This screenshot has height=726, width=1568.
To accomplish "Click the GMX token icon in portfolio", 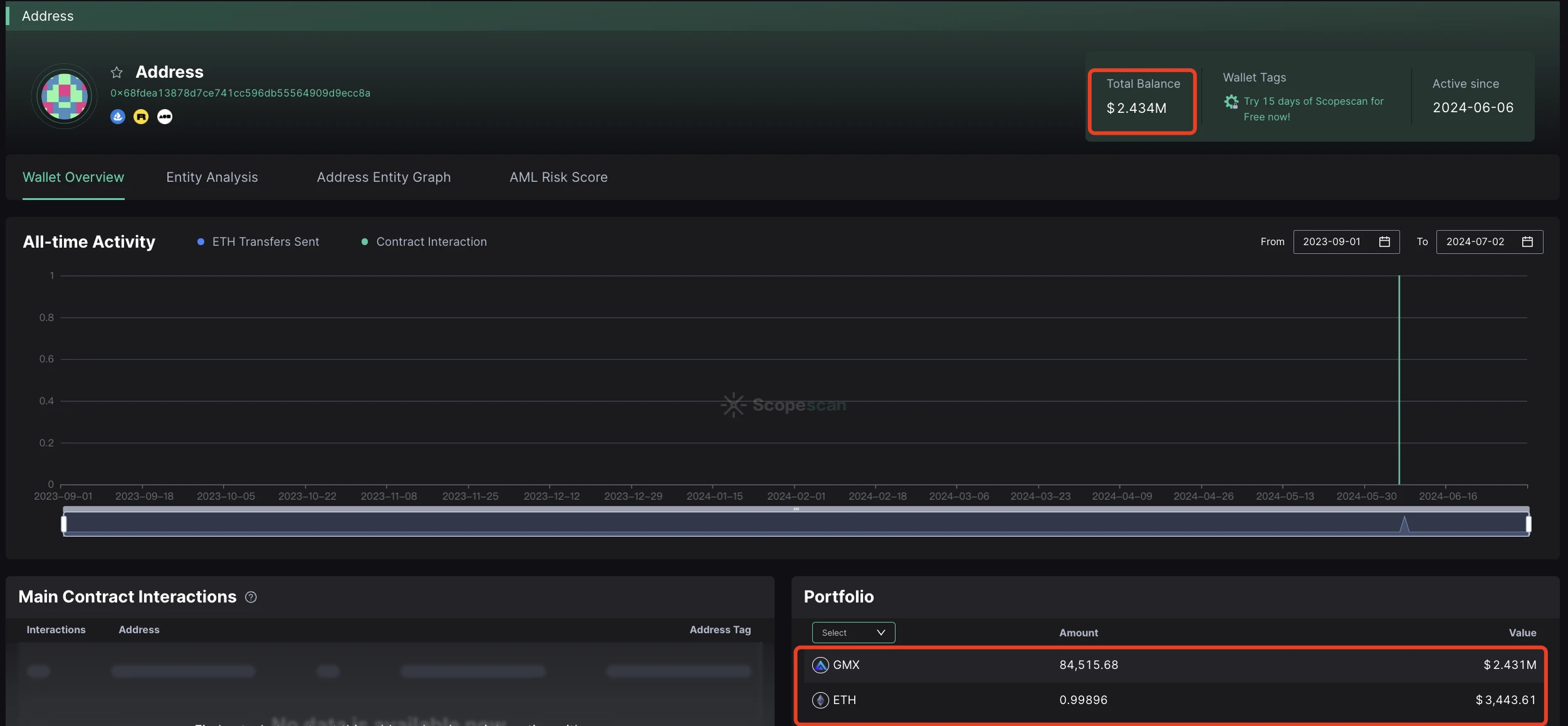I will (819, 664).
